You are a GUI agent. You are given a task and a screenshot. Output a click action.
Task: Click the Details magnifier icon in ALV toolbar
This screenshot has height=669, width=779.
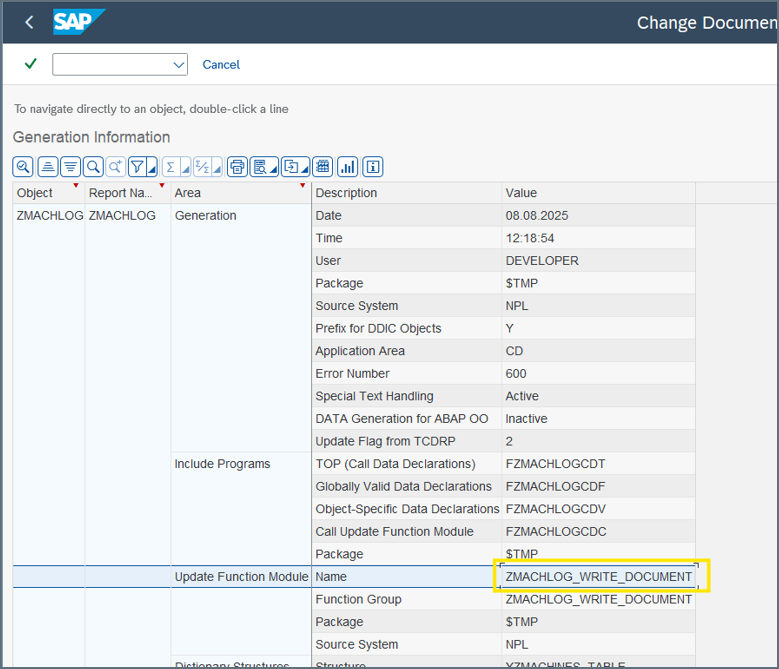coord(23,167)
